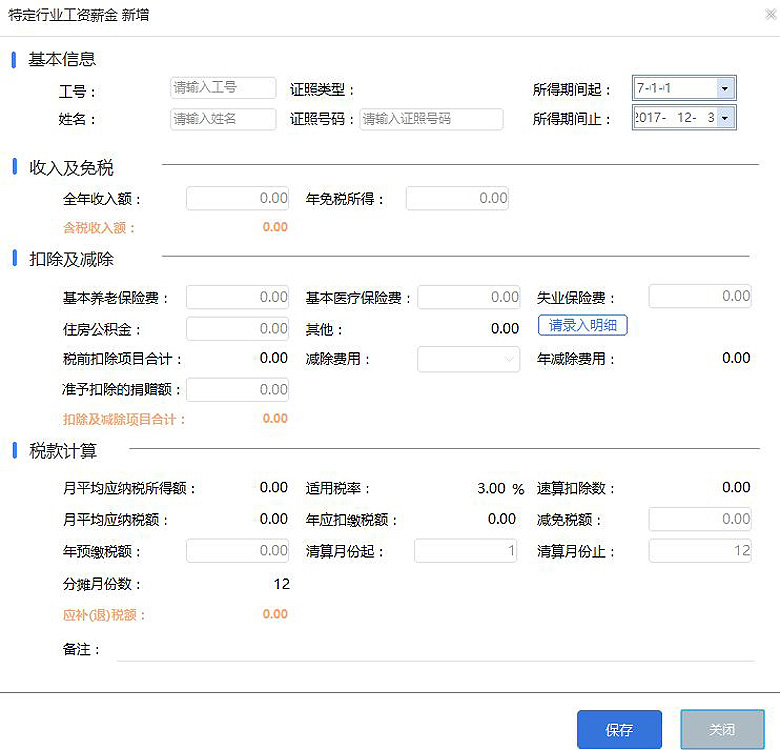Click the 年预缴税额 input field
This screenshot has height=750, width=780.
[237, 551]
